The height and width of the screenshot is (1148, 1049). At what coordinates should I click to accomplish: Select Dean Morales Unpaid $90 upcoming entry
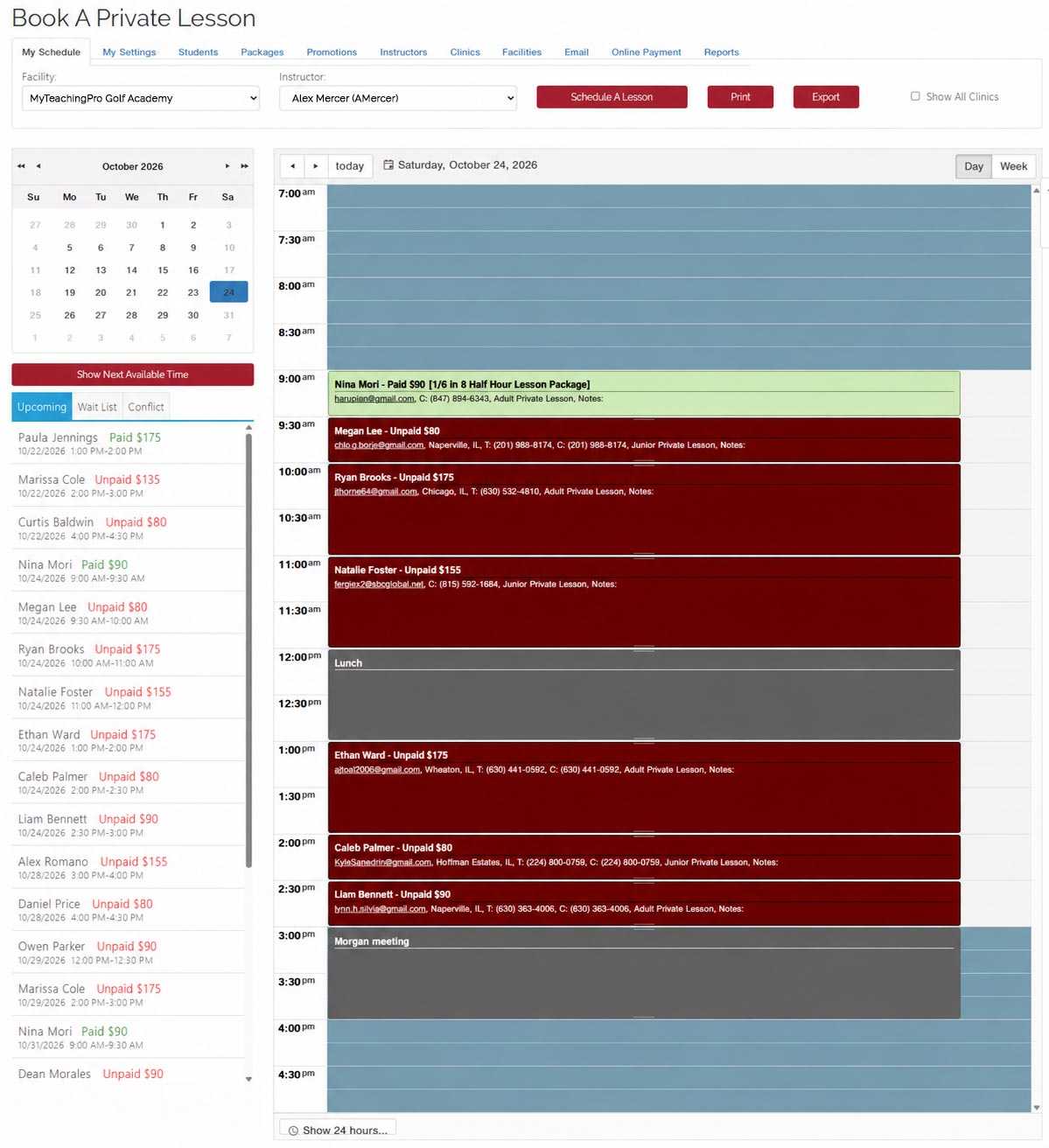click(x=129, y=1074)
